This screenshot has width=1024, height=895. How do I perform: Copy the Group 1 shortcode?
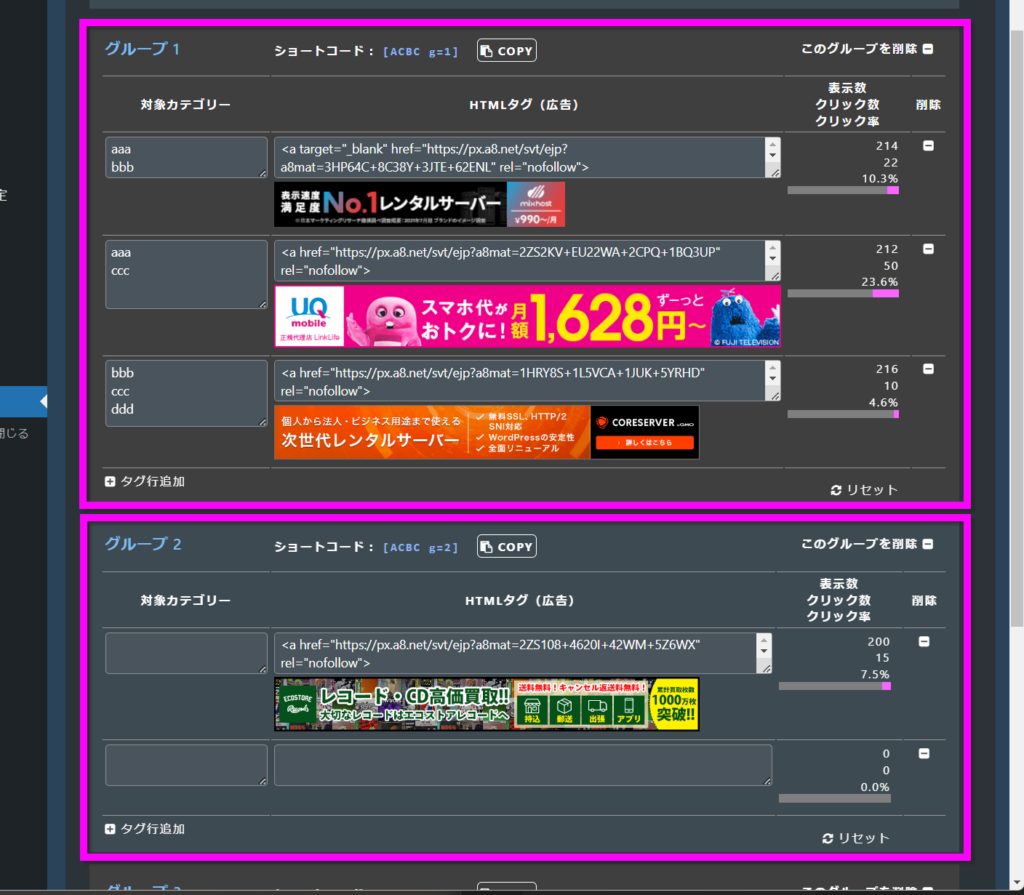pos(506,50)
